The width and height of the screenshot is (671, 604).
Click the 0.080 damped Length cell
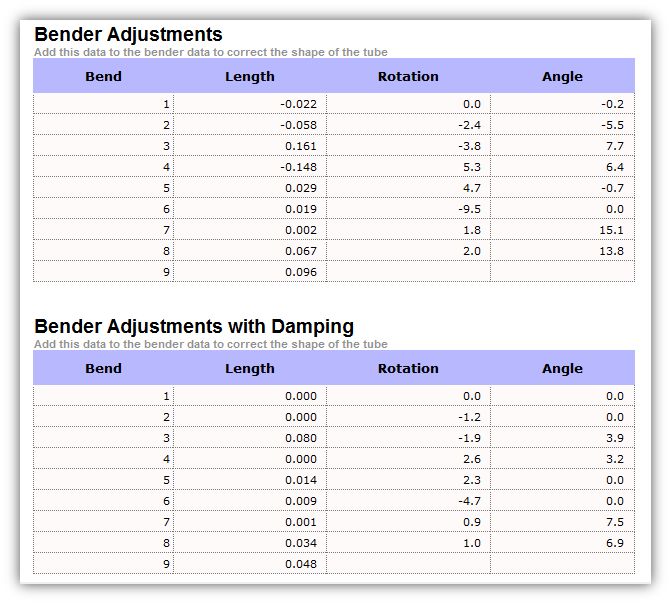click(x=300, y=438)
